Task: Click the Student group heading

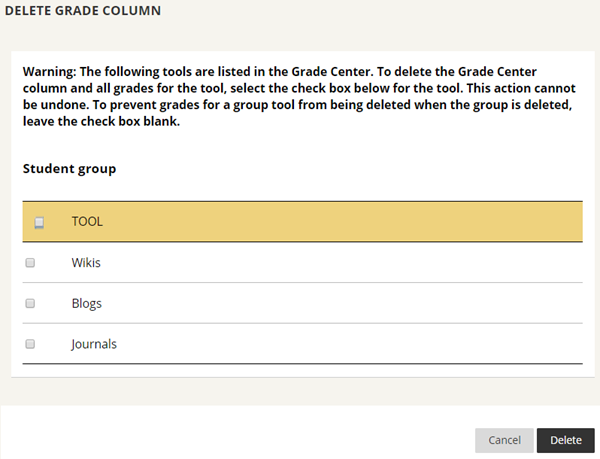Action: (69, 169)
